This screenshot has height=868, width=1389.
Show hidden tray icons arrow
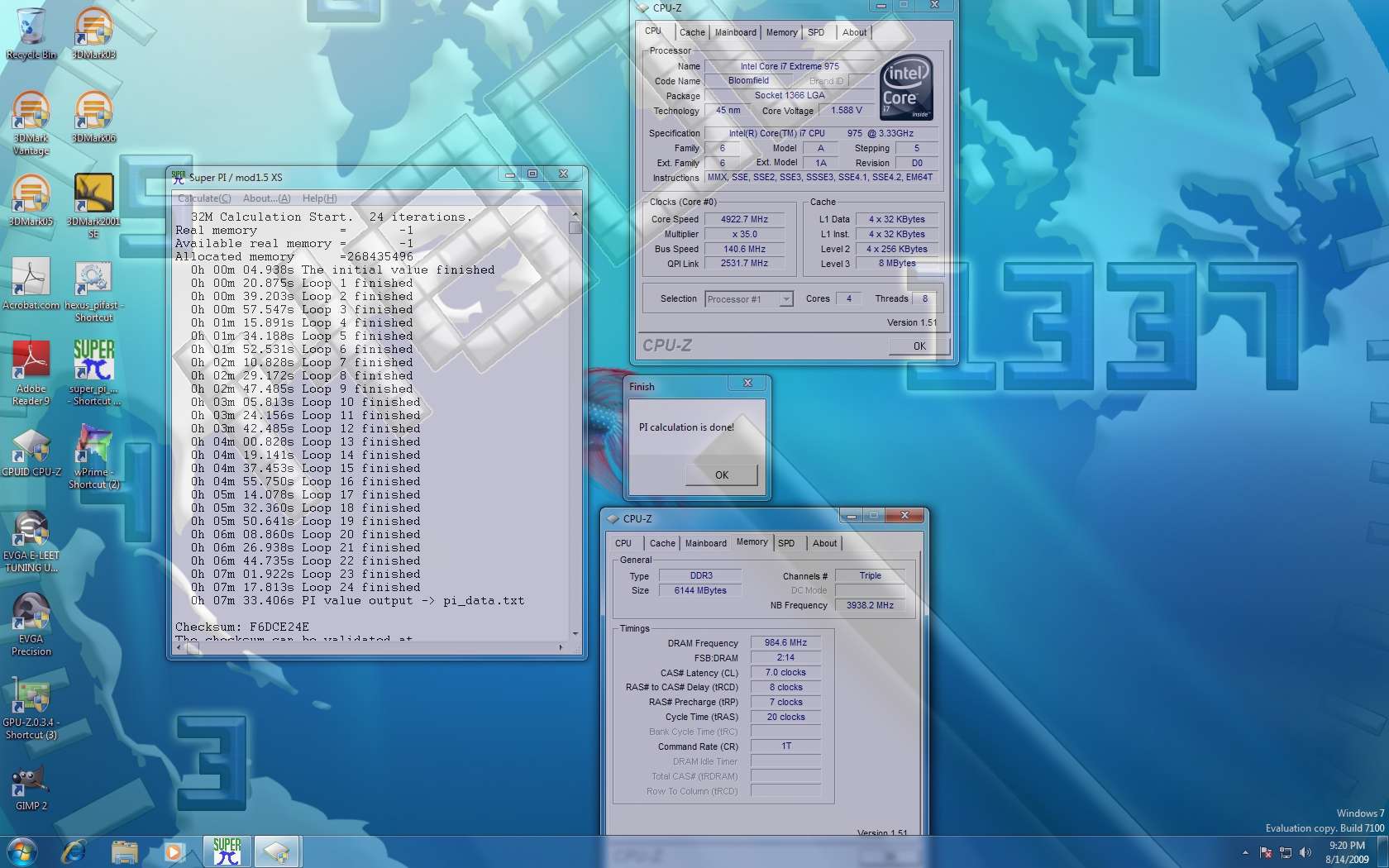[1245, 852]
